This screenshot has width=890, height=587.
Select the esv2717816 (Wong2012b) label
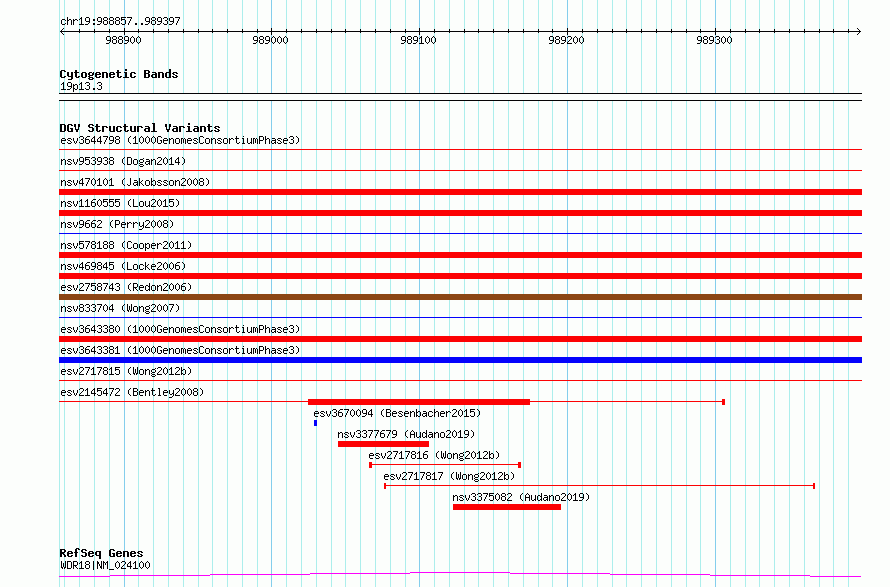point(434,455)
